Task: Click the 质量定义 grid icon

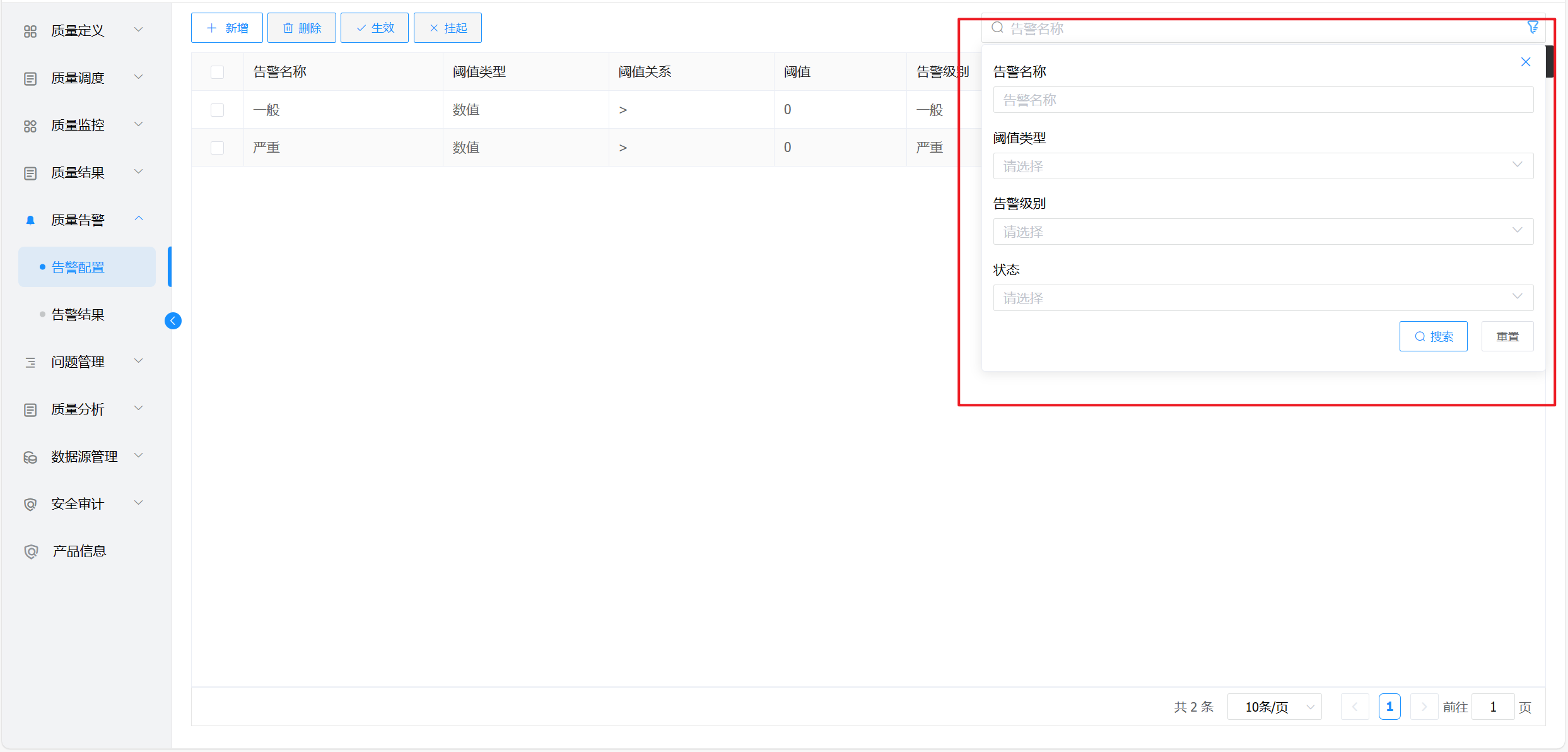Action: 30,31
